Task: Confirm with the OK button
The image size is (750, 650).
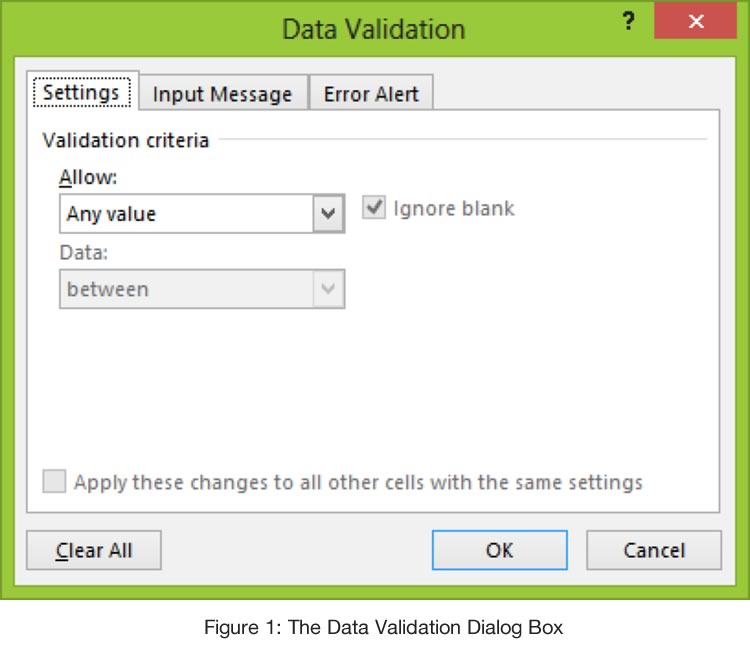Action: coord(499,550)
